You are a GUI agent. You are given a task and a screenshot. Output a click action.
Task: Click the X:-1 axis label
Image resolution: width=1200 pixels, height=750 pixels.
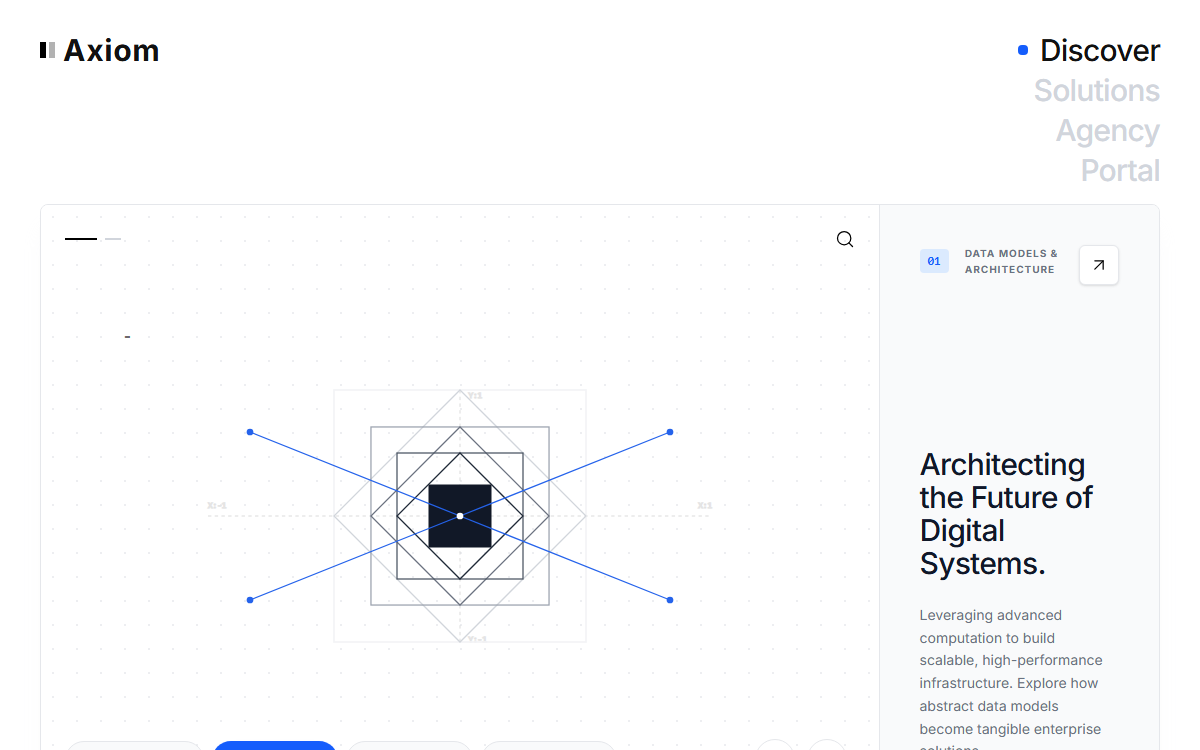(x=217, y=506)
